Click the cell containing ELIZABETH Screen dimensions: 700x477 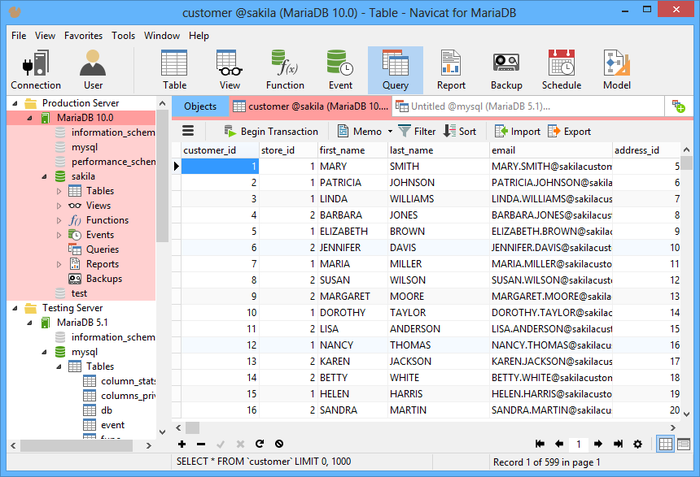pyautogui.click(x=353, y=231)
